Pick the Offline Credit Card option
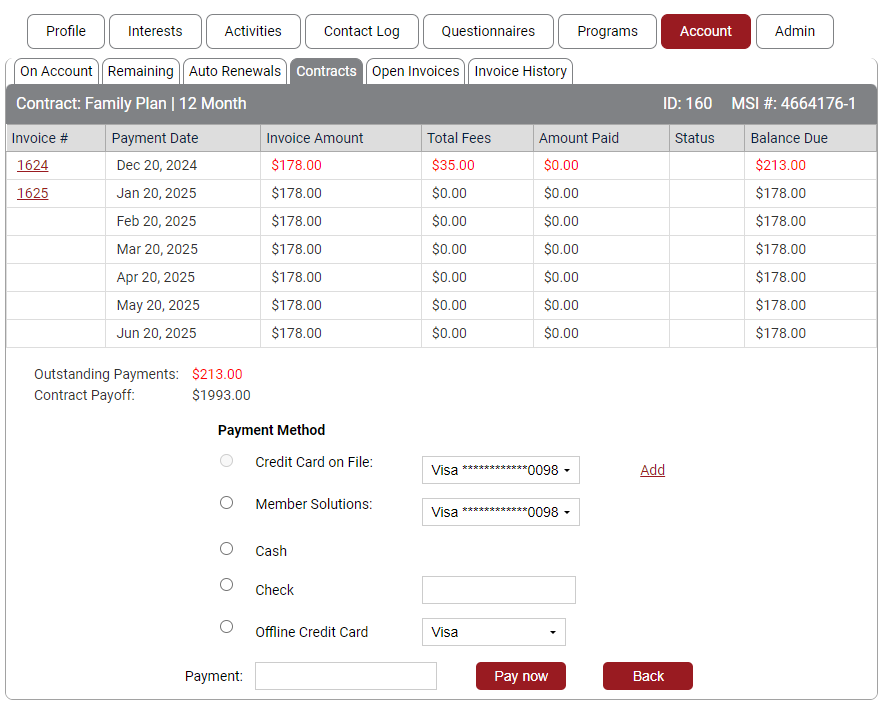Screen dimensions: 884x704 pyautogui.click(x=226, y=627)
